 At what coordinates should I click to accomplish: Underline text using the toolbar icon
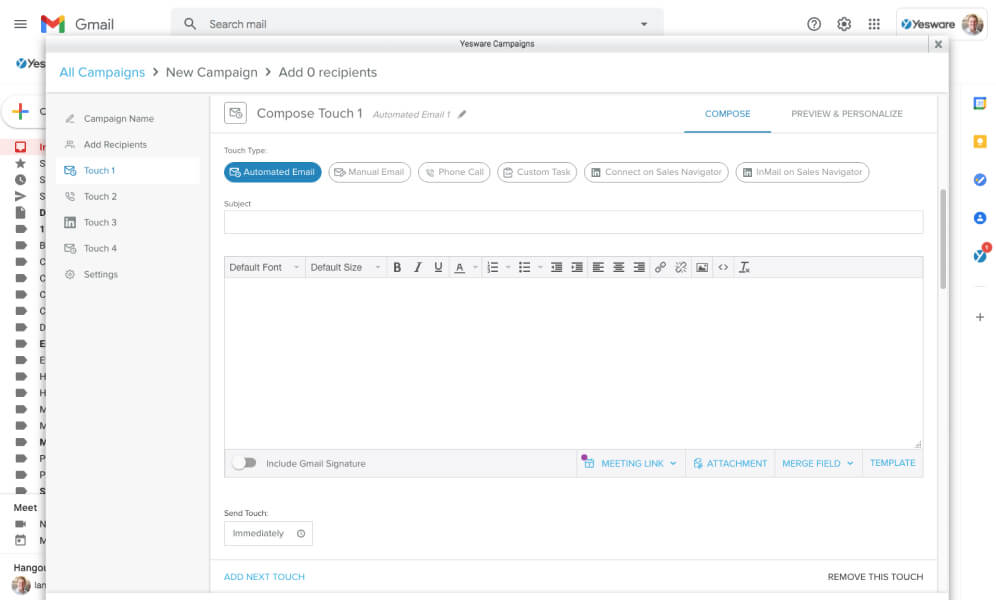[x=438, y=267]
